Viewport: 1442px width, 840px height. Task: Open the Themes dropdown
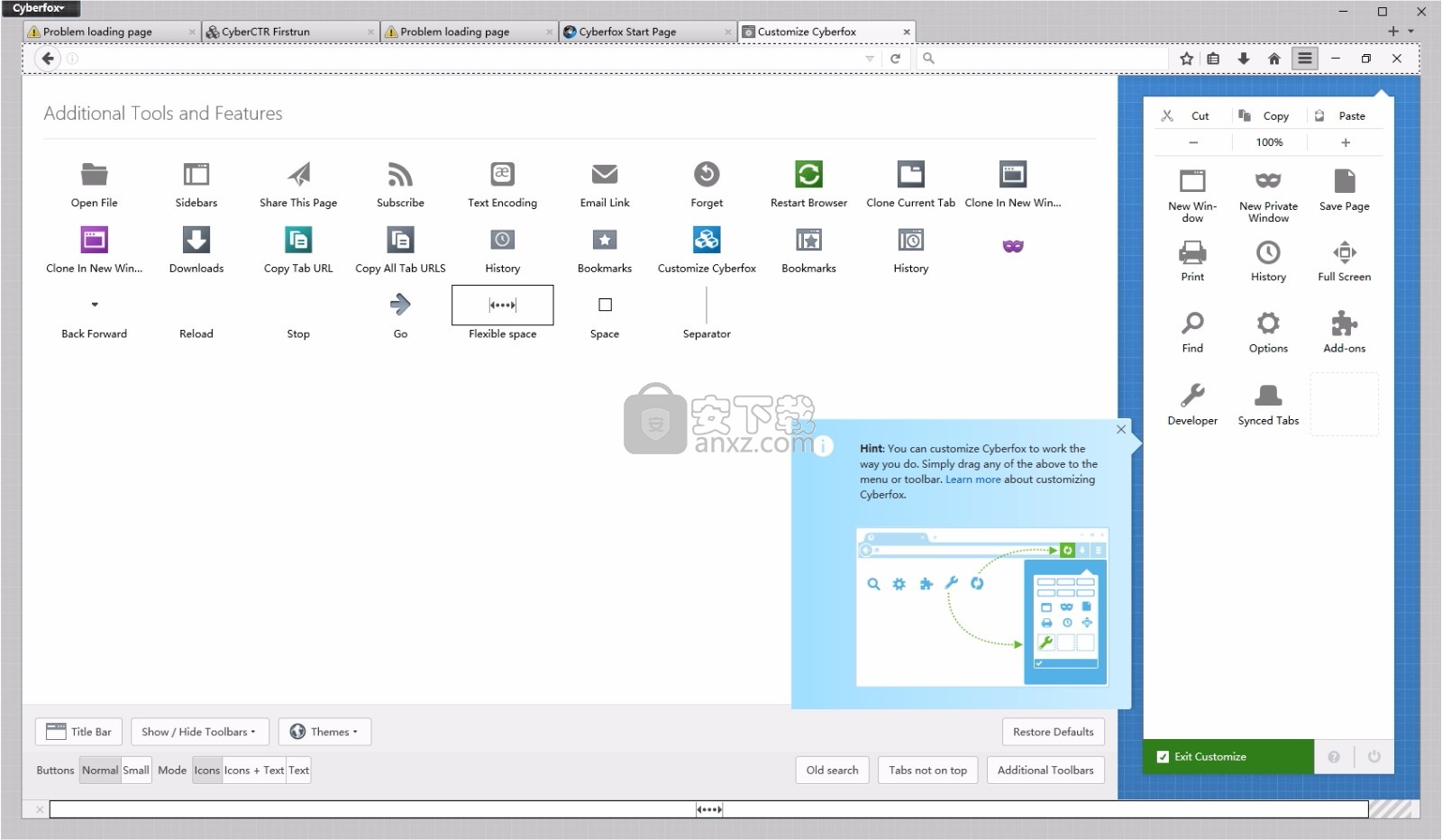[x=324, y=732]
